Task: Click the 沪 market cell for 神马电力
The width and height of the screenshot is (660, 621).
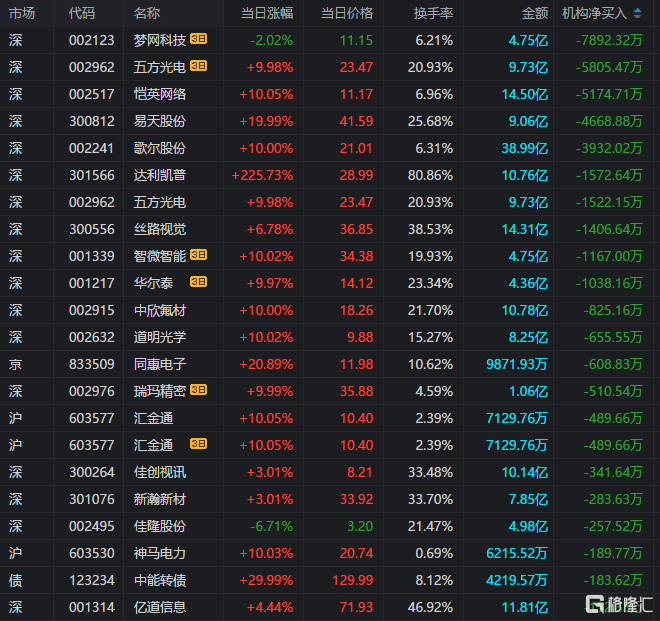Action: coord(16,553)
